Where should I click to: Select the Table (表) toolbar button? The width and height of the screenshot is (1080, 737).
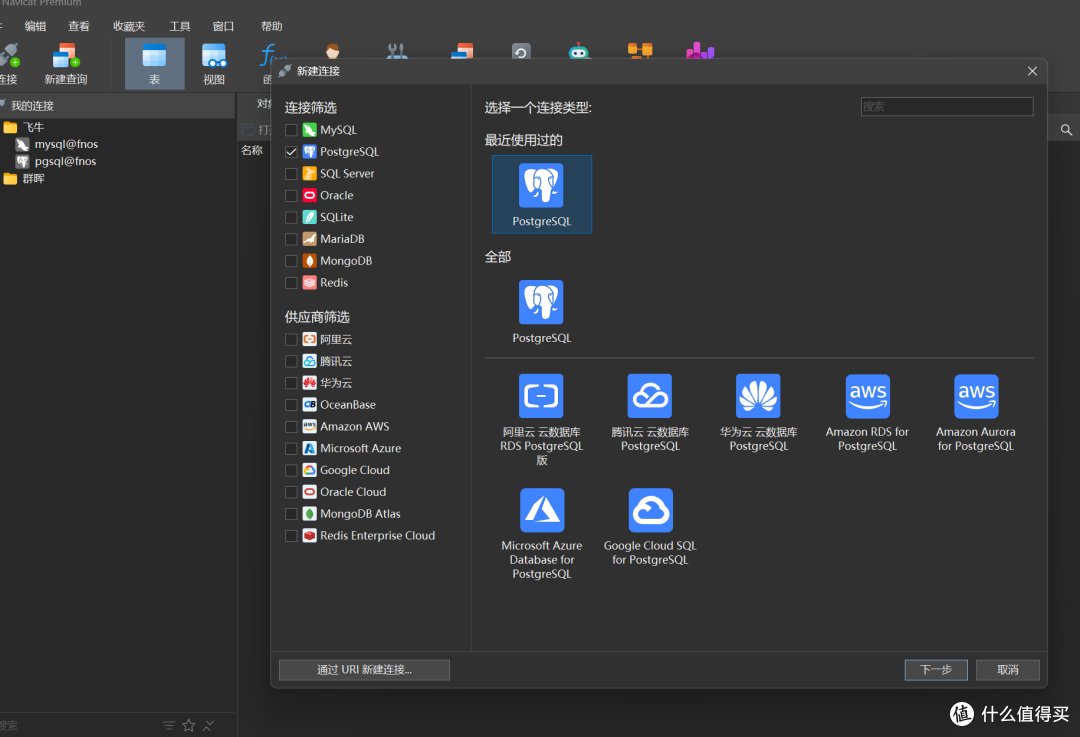coord(154,64)
